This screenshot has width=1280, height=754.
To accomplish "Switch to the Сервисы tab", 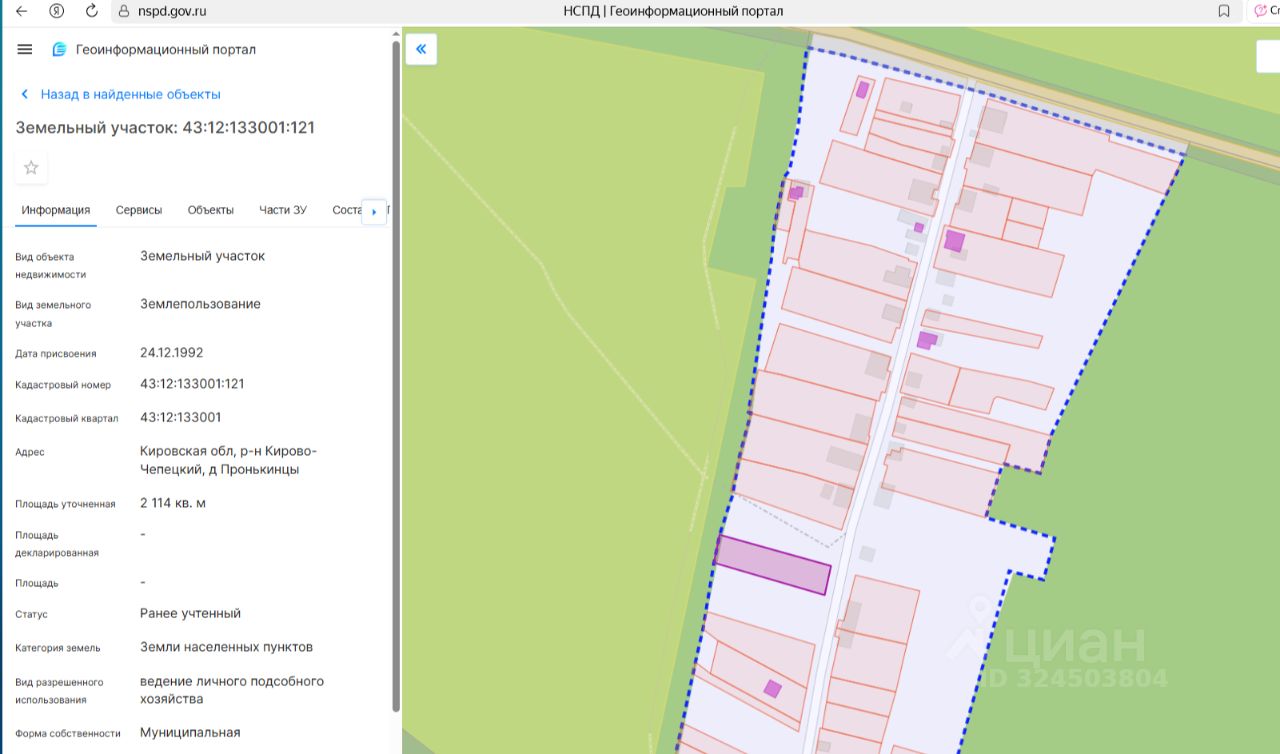I will pos(139,210).
